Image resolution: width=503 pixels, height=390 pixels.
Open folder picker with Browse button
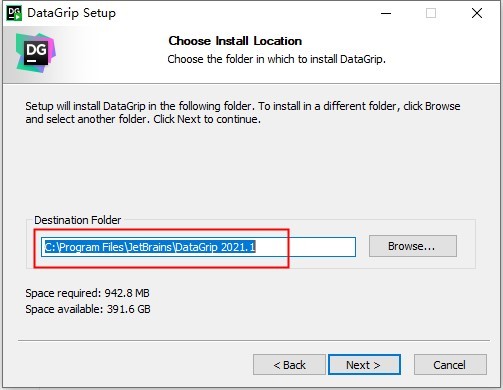click(x=413, y=246)
